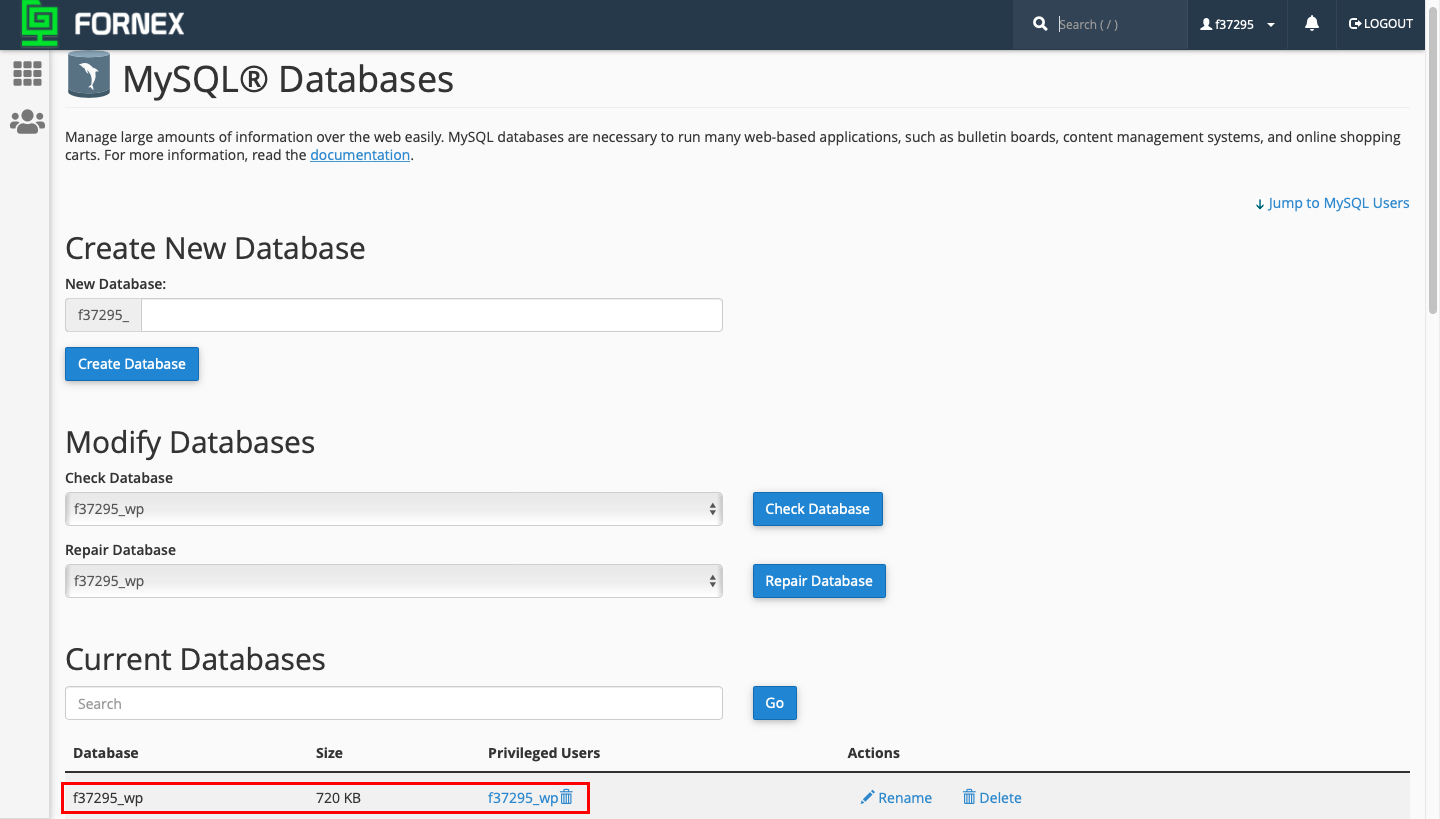Click the Privileged Users column header
The height and width of the screenshot is (819, 1440).
tap(544, 753)
